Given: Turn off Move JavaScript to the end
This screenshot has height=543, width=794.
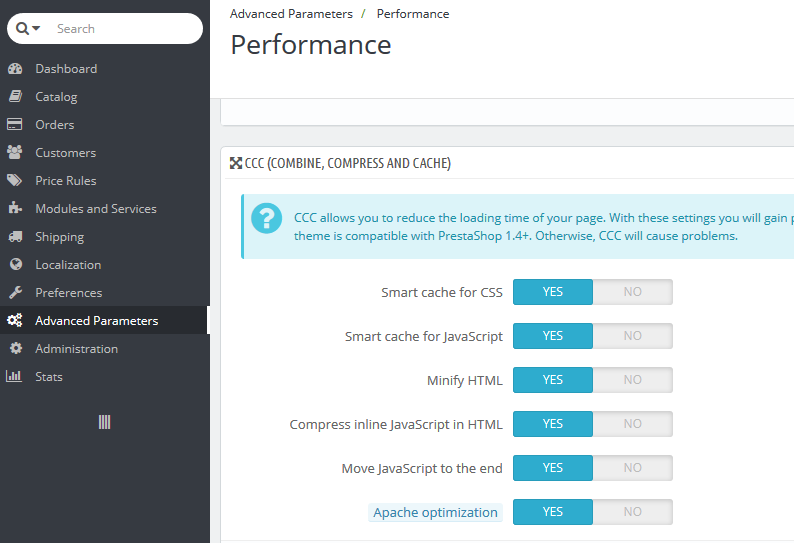Looking at the screenshot, I should [x=632, y=468].
